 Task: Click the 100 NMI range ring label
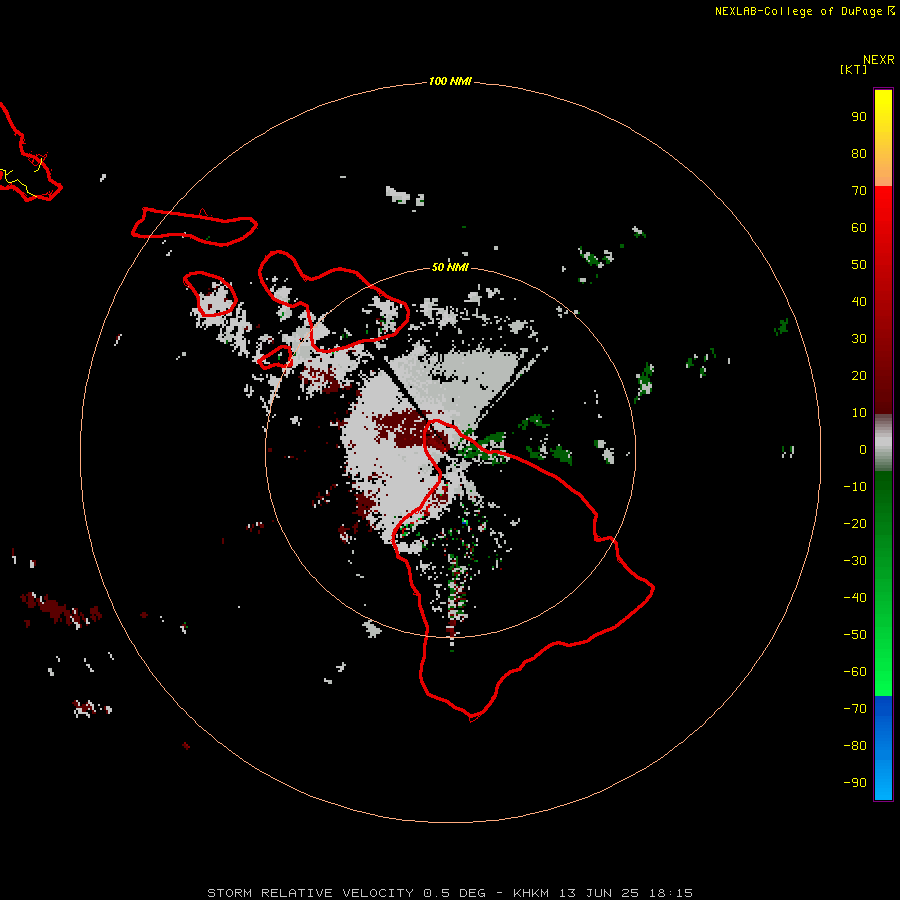[450, 82]
